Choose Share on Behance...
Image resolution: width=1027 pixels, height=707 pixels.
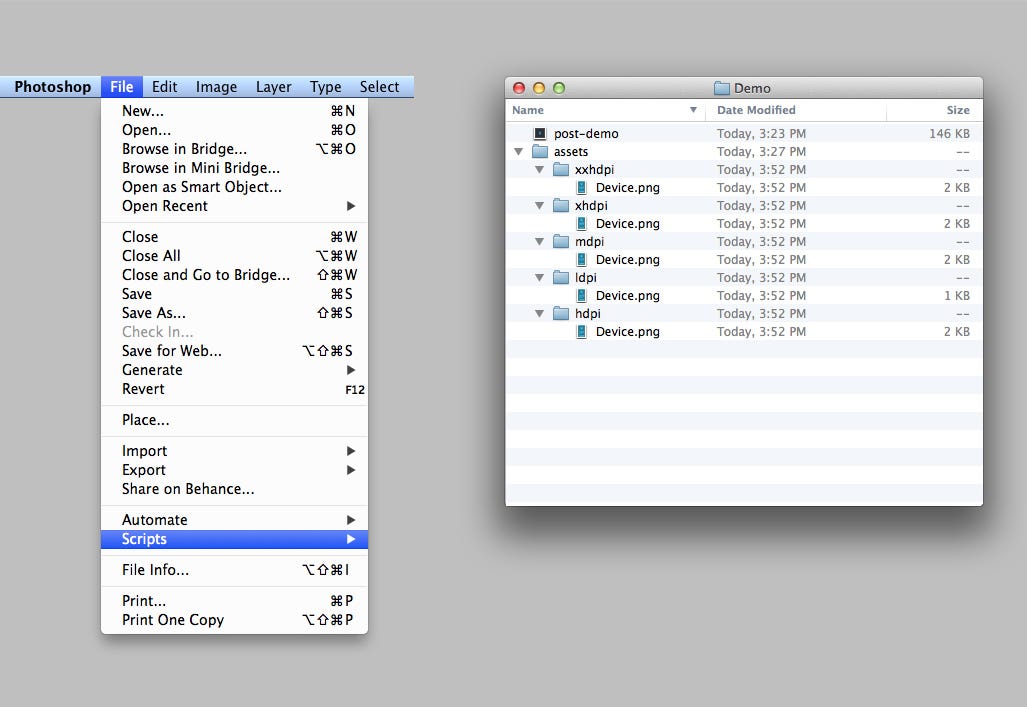tap(234, 489)
